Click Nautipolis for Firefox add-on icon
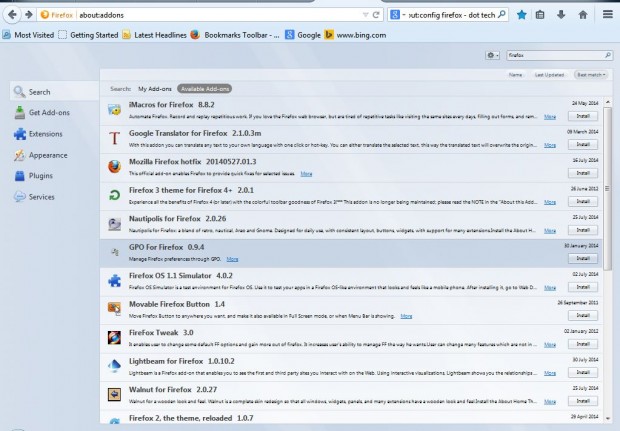This screenshot has width=620, height=431. point(114,223)
